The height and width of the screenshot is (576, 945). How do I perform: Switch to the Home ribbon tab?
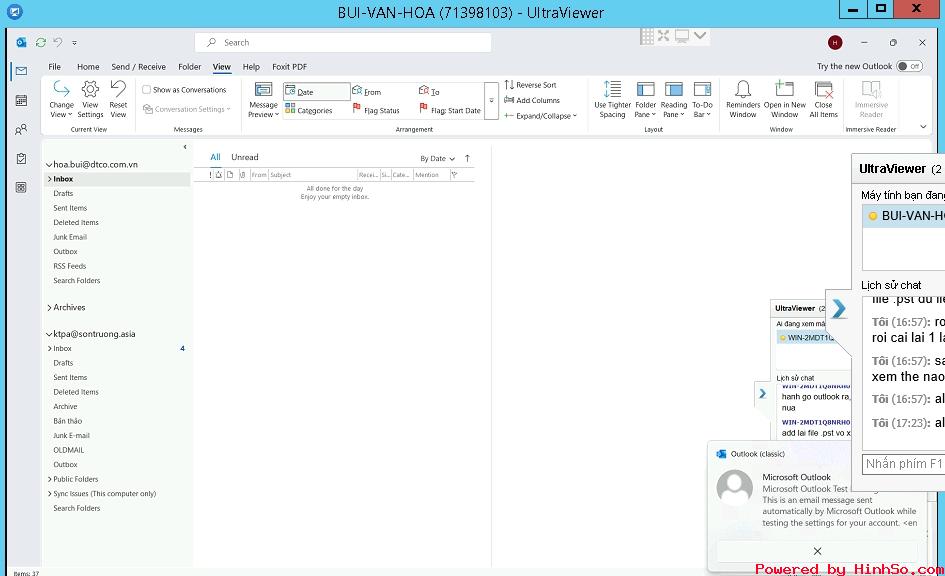point(88,66)
